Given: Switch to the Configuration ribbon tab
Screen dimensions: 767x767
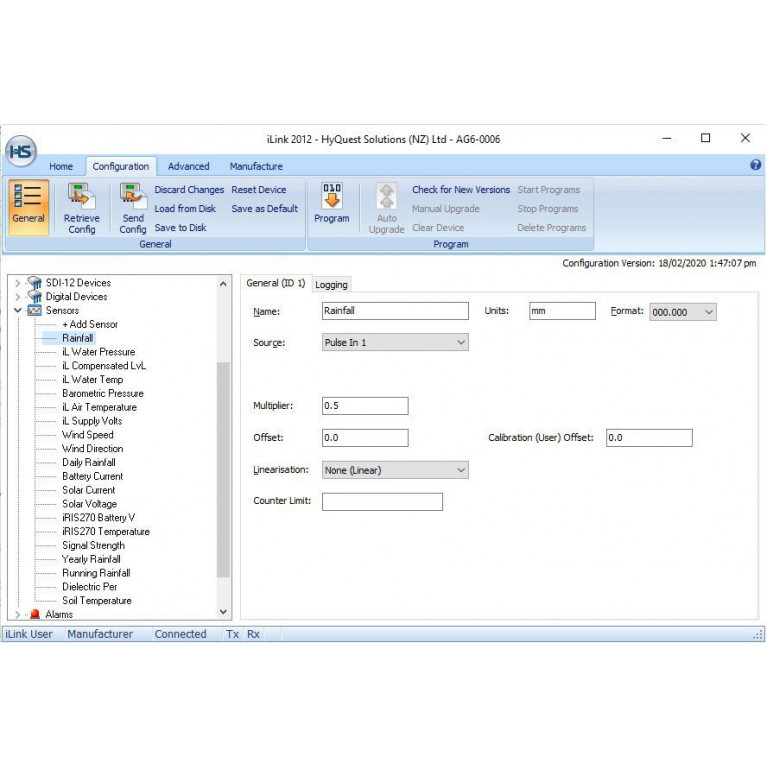Looking at the screenshot, I should [121, 166].
